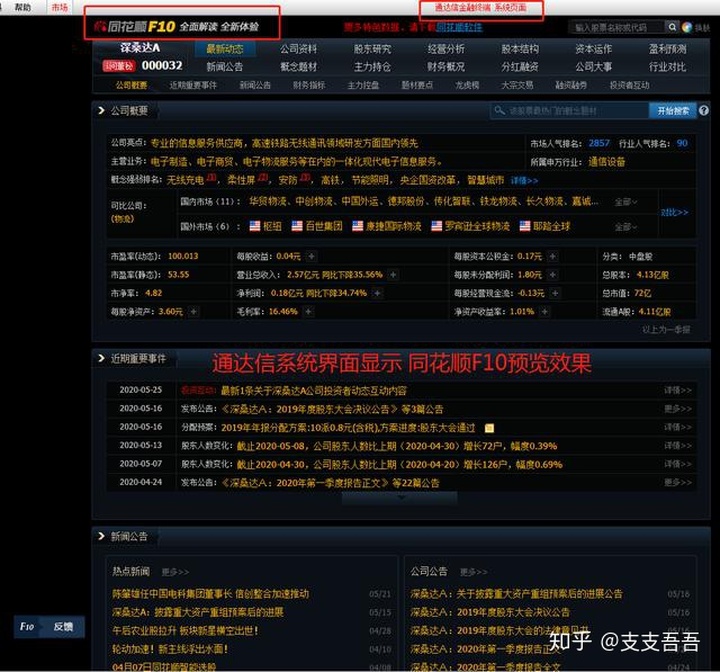This screenshot has width=720, height=672.
Task: Expand 全部 dropdown for 国外市场 companies
Action: (x=626, y=227)
